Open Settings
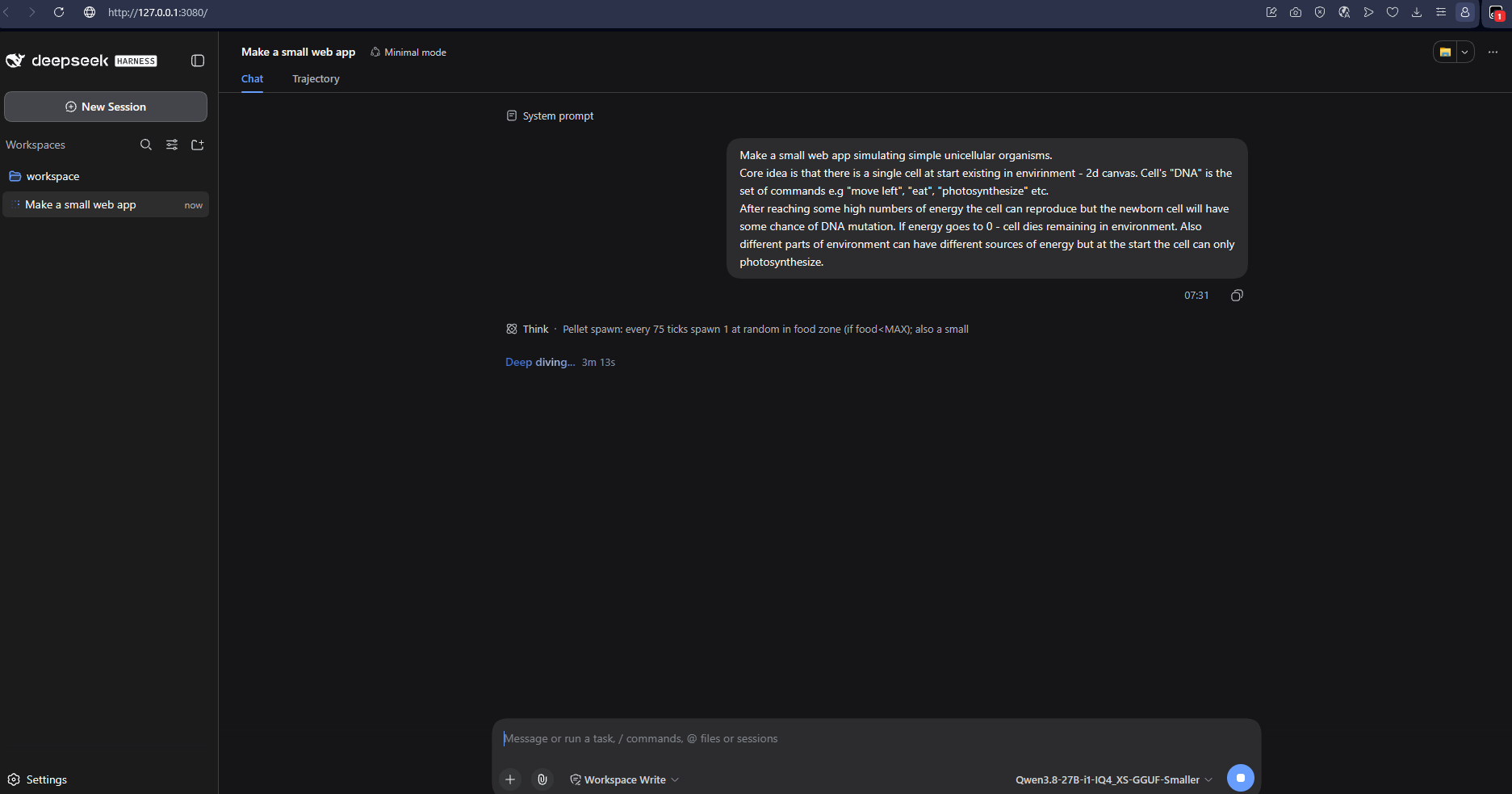The image size is (1512, 794). click(37, 779)
